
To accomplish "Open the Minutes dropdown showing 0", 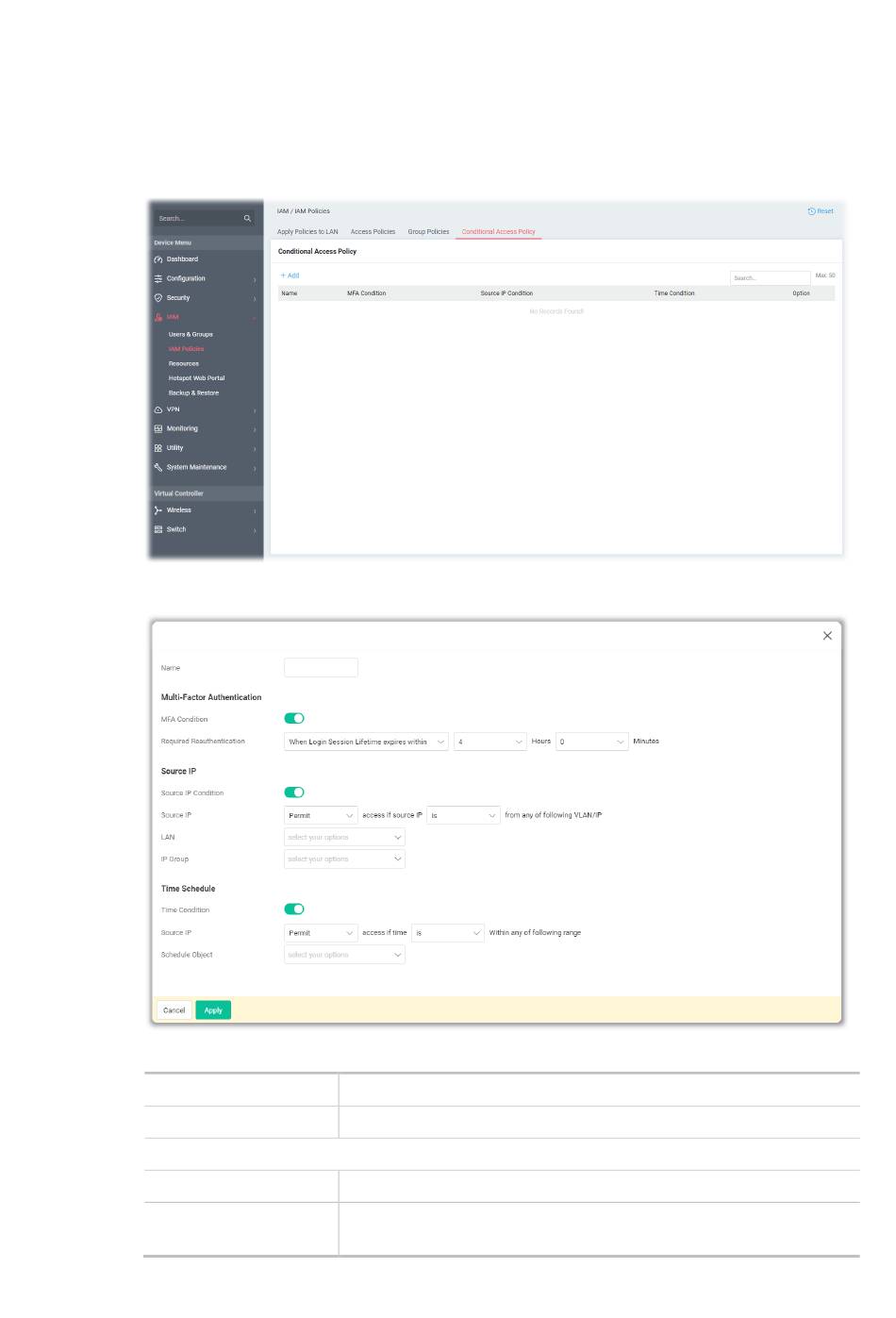I will tap(591, 742).
